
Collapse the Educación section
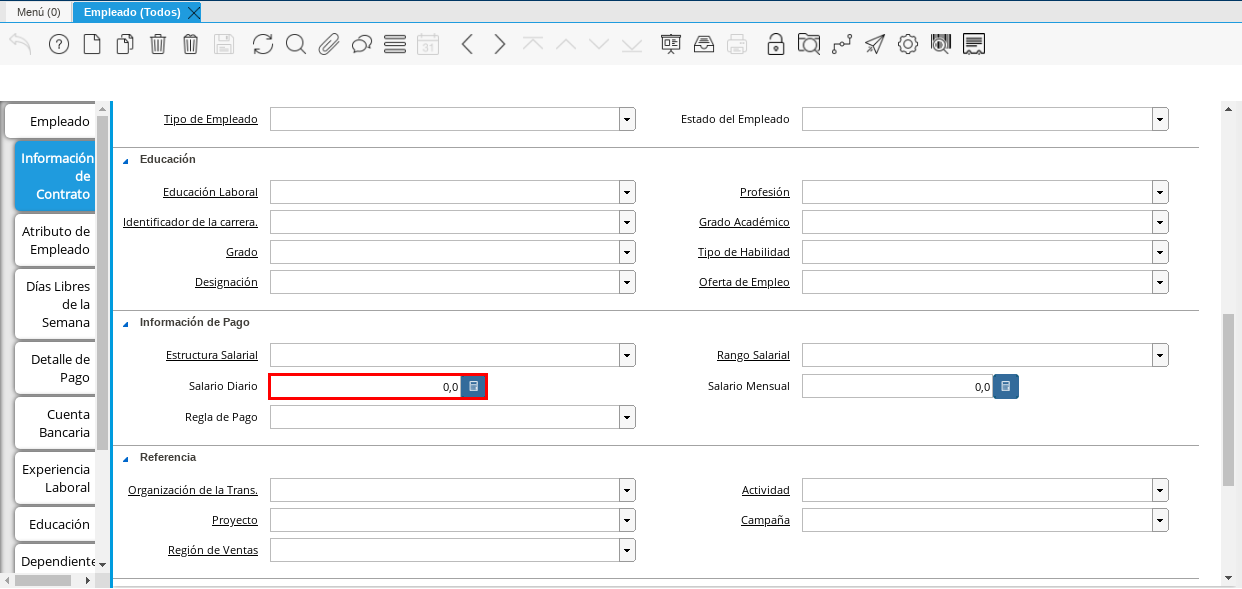pyautogui.click(x=126, y=160)
